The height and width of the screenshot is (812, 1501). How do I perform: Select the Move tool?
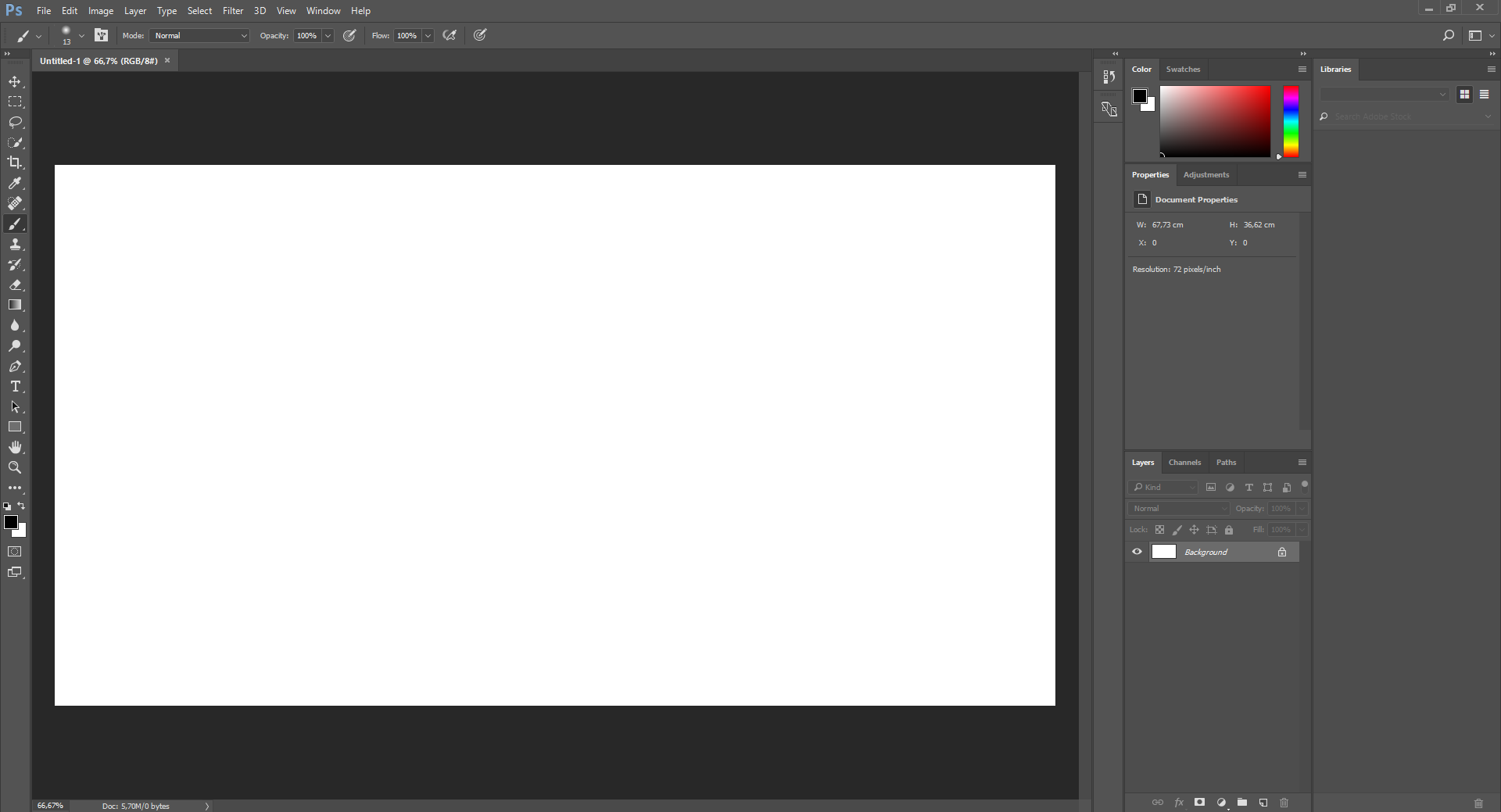[x=16, y=81]
